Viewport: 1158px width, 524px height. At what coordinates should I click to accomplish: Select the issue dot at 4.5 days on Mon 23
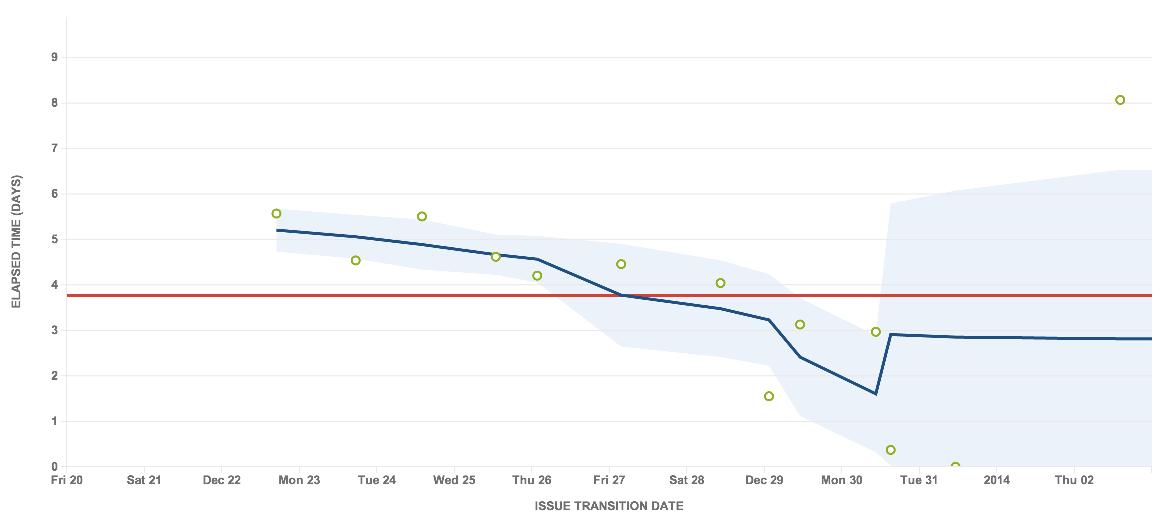tap(356, 261)
